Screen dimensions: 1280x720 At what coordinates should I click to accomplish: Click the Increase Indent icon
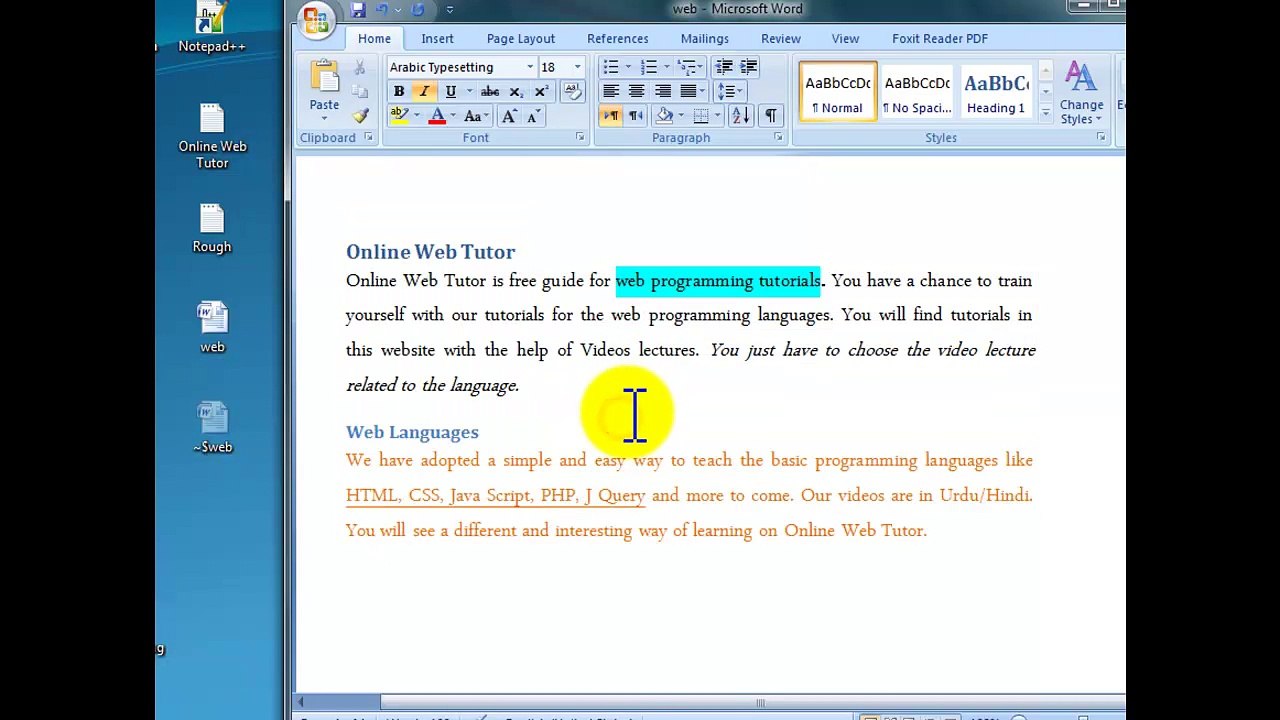tap(748, 67)
